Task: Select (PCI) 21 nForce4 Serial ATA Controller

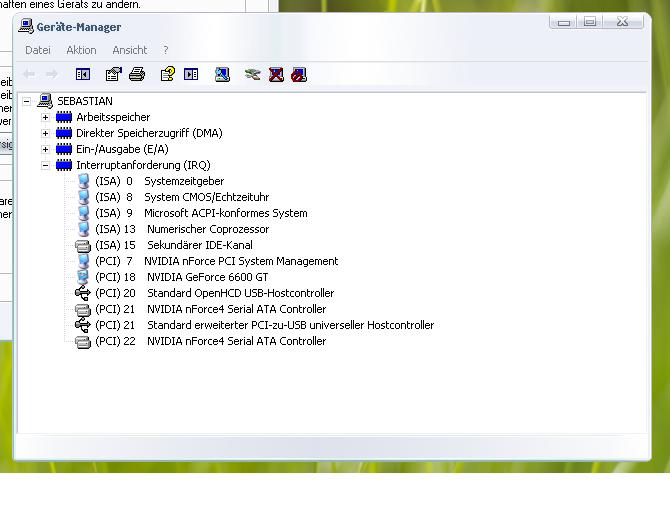Action: pos(211,309)
